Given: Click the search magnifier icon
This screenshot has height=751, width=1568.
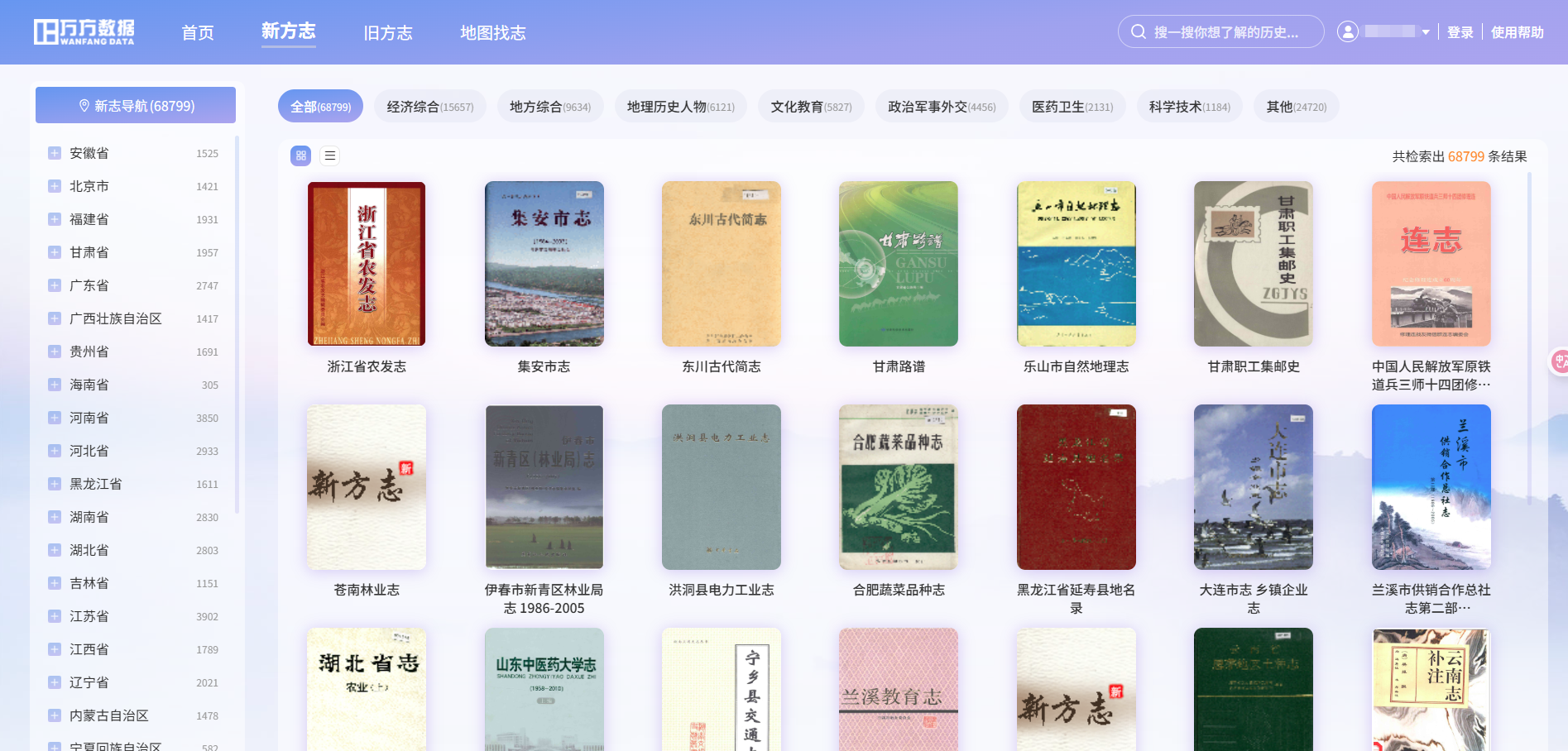Looking at the screenshot, I should click(1139, 32).
